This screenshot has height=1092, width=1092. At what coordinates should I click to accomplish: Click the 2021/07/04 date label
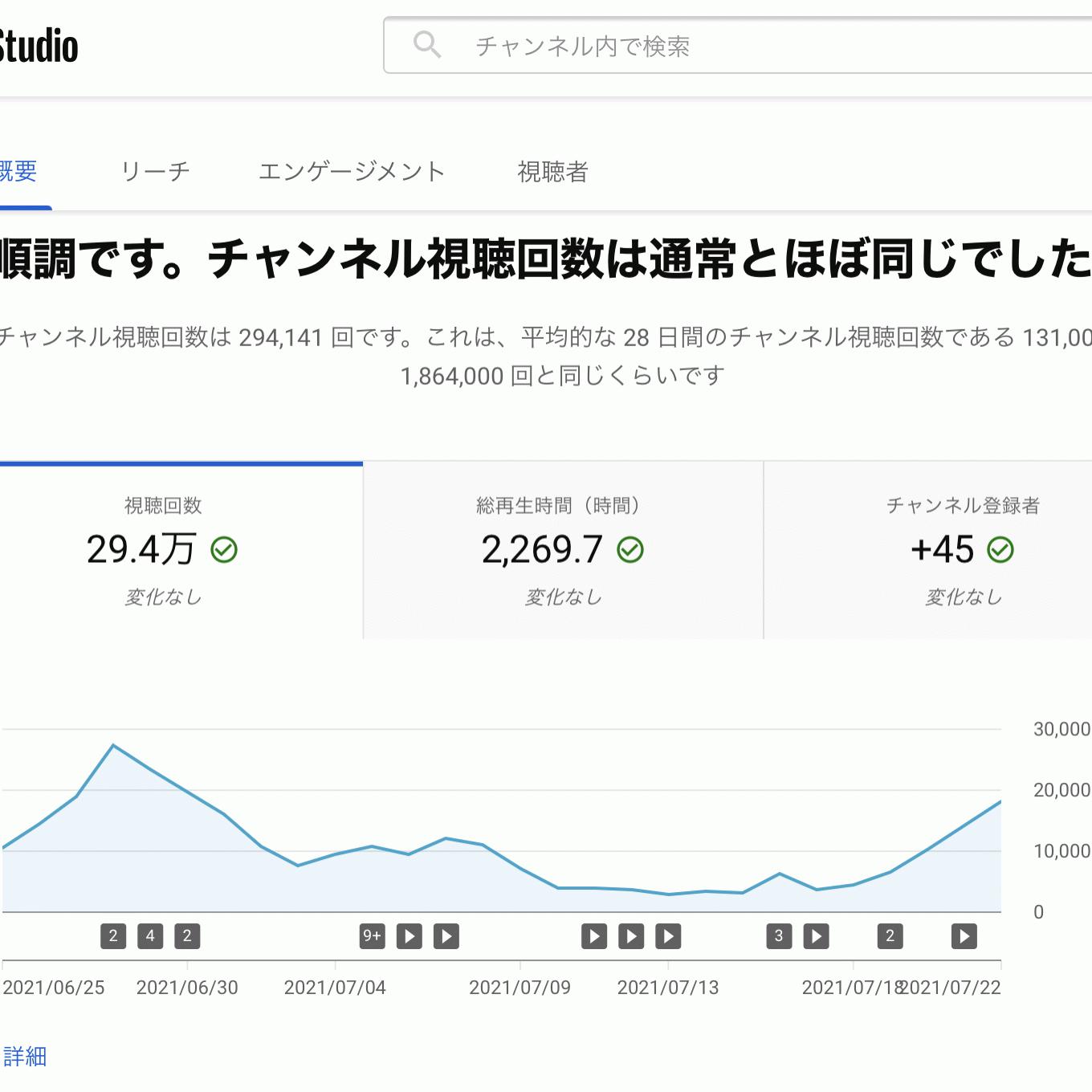[335, 988]
